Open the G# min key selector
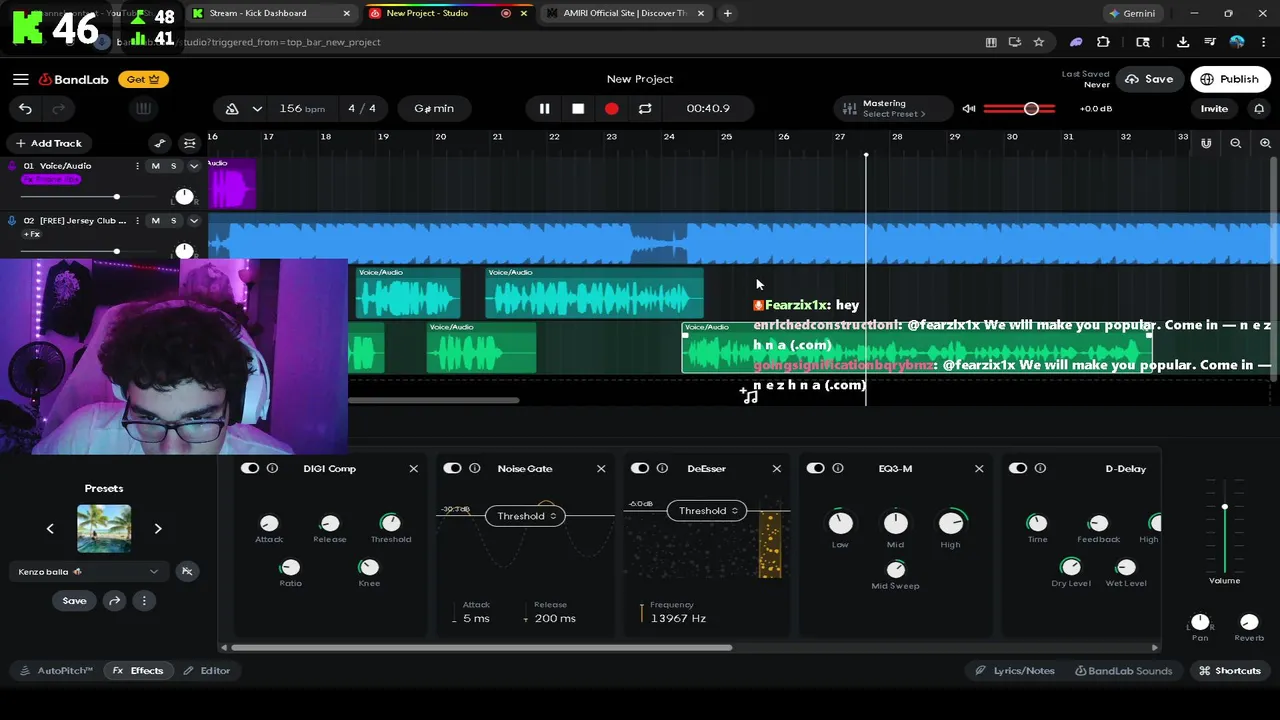This screenshot has width=1280, height=720. point(434,109)
